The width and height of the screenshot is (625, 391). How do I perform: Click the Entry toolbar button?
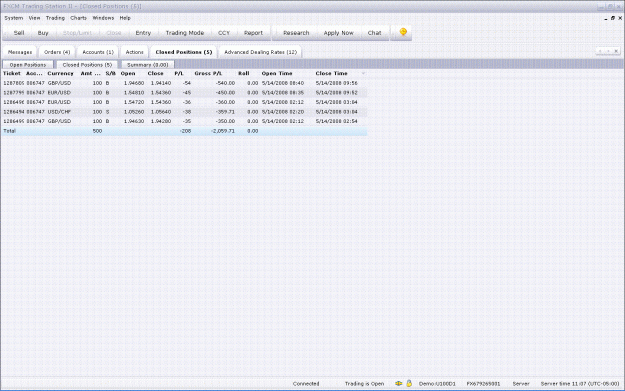coord(143,33)
